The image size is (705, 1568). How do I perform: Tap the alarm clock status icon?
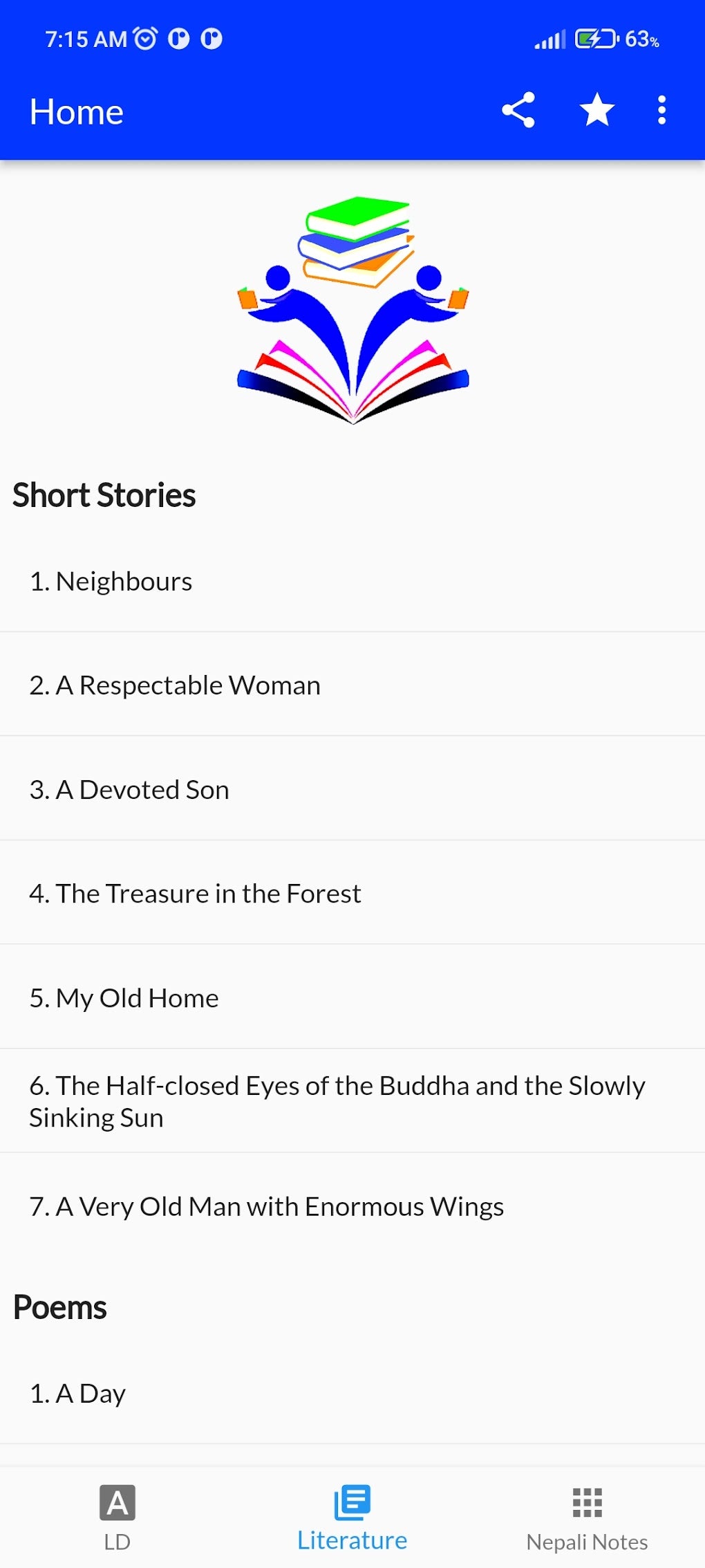coord(145,39)
